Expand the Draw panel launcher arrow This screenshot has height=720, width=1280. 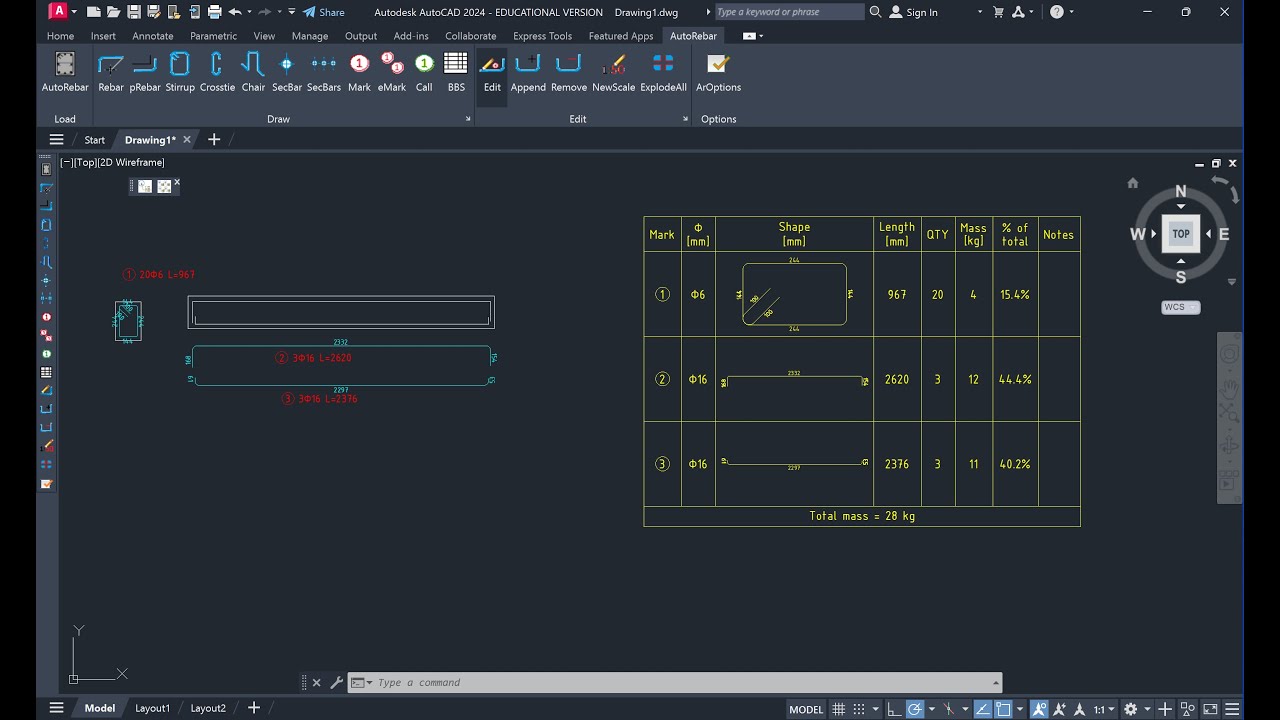pyautogui.click(x=468, y=119)
